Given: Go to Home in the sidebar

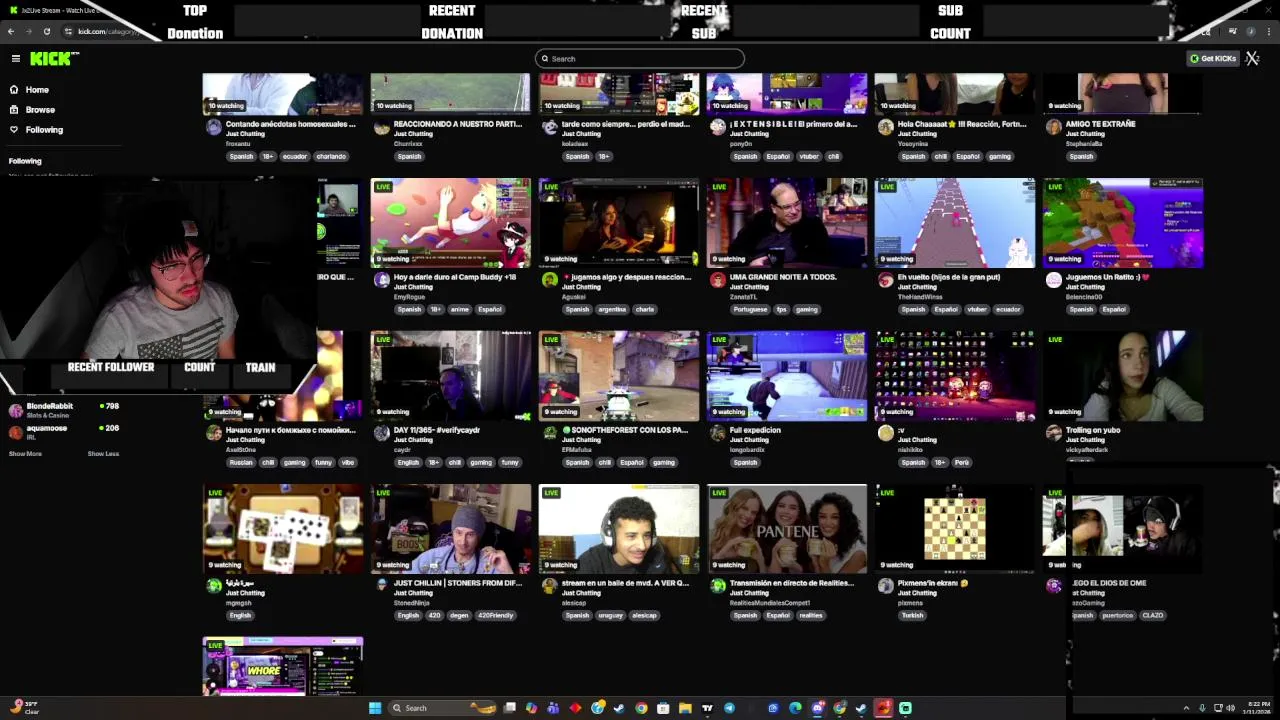Looking at the screenshot, I should (37, 90).
